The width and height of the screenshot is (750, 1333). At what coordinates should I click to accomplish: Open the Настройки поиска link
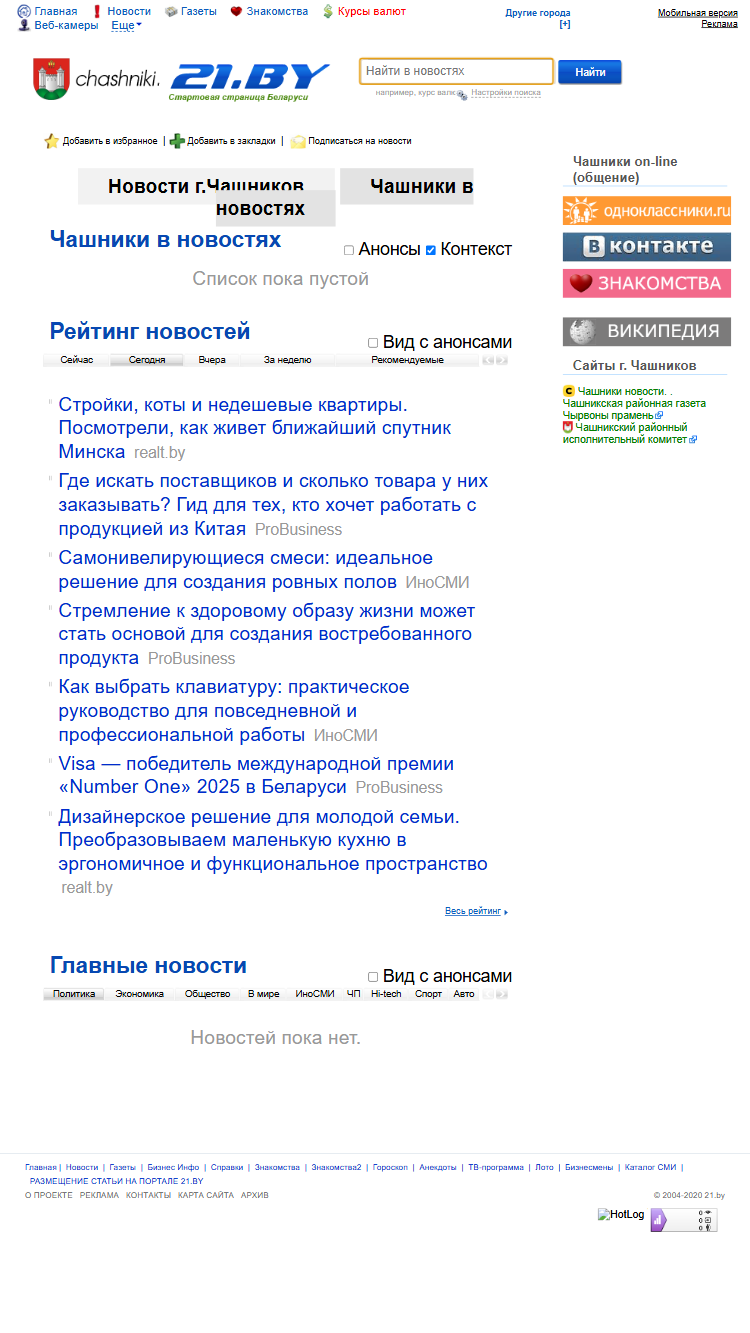506,93
